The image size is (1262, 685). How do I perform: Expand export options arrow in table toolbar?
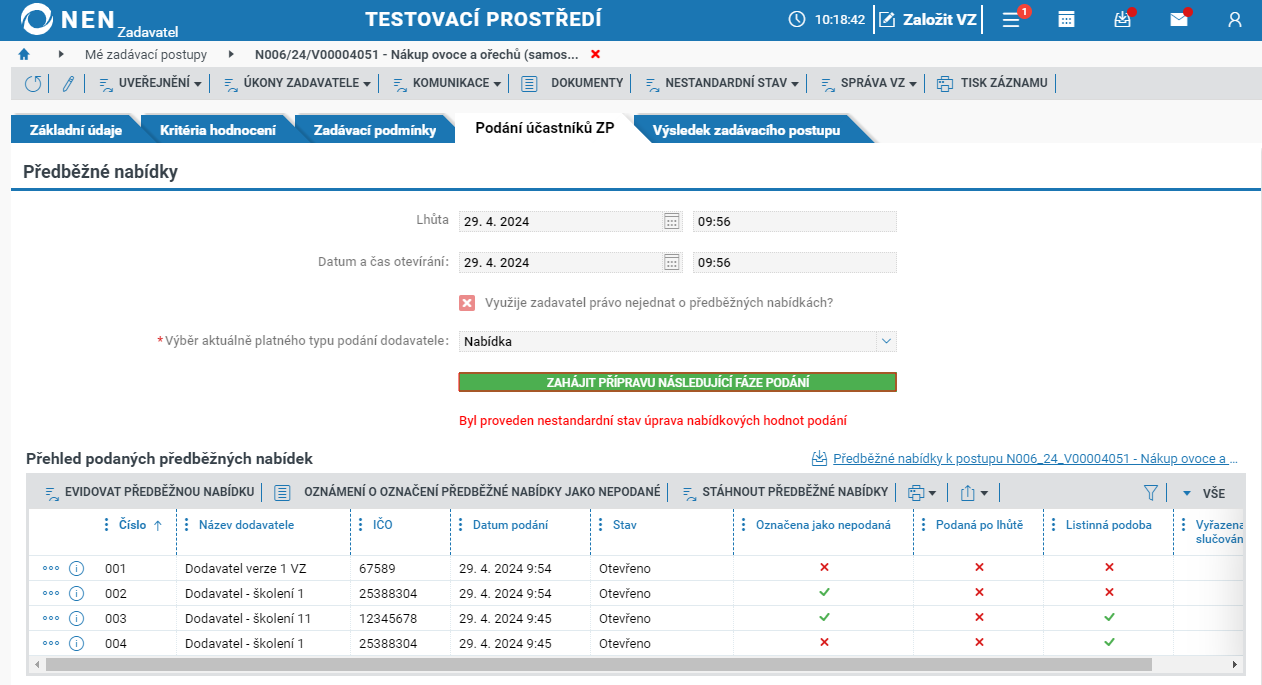[984, 493]
